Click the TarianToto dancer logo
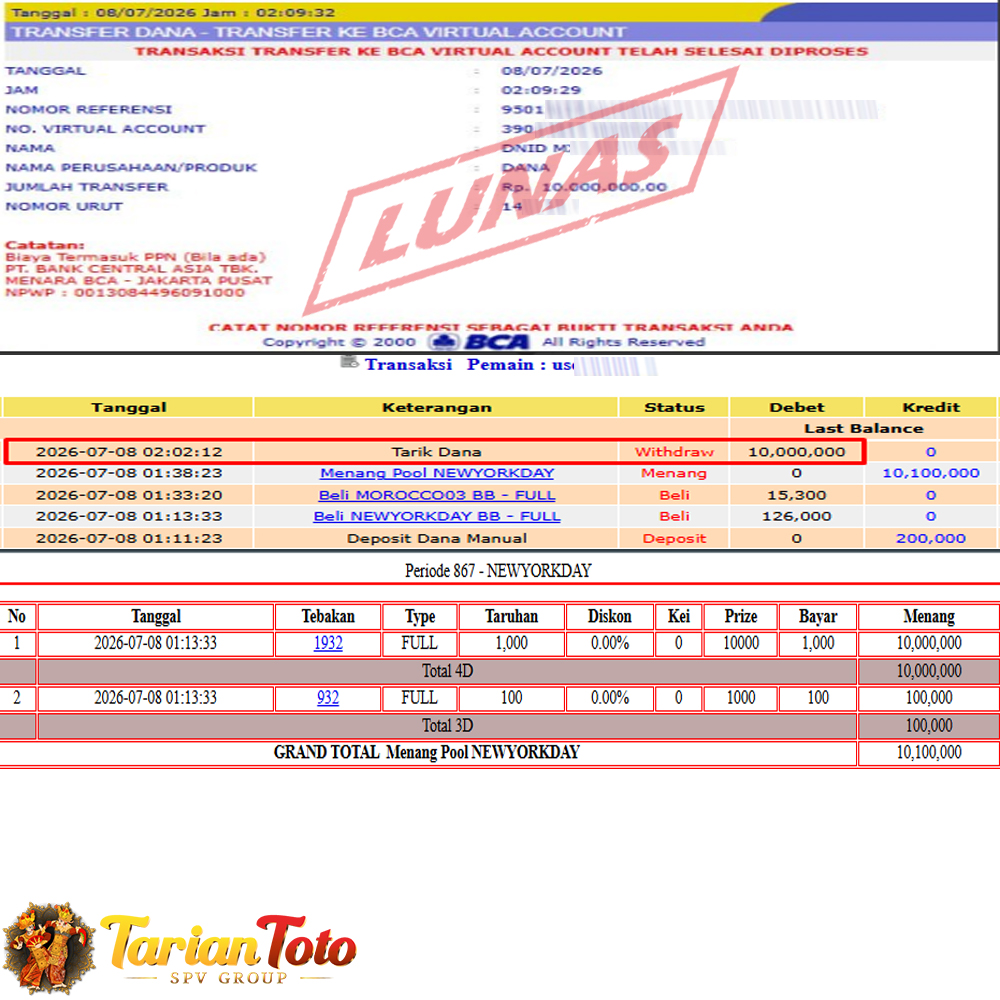 tap(50, 948)
